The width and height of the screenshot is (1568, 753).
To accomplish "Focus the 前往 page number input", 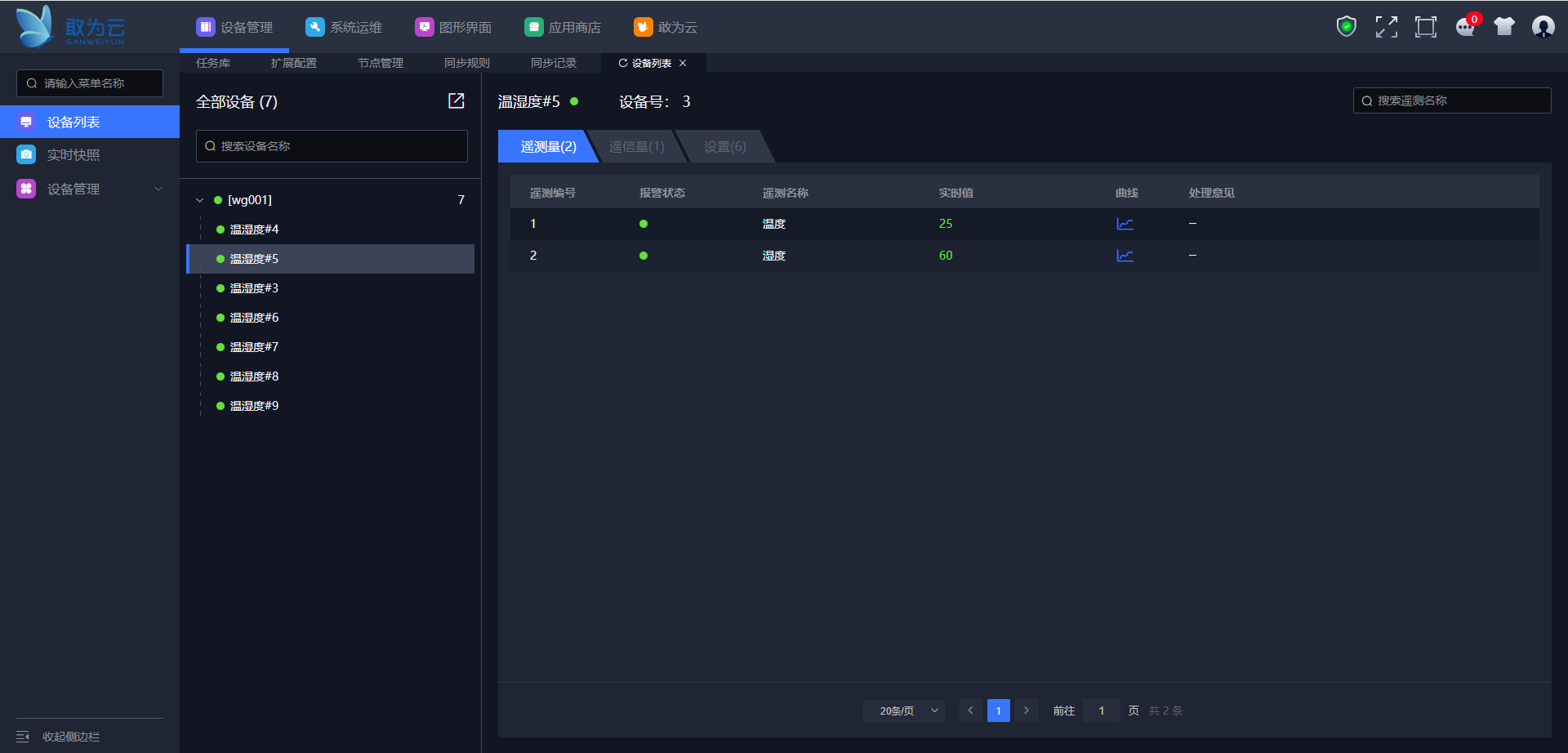I will (x=1102, y=711).
